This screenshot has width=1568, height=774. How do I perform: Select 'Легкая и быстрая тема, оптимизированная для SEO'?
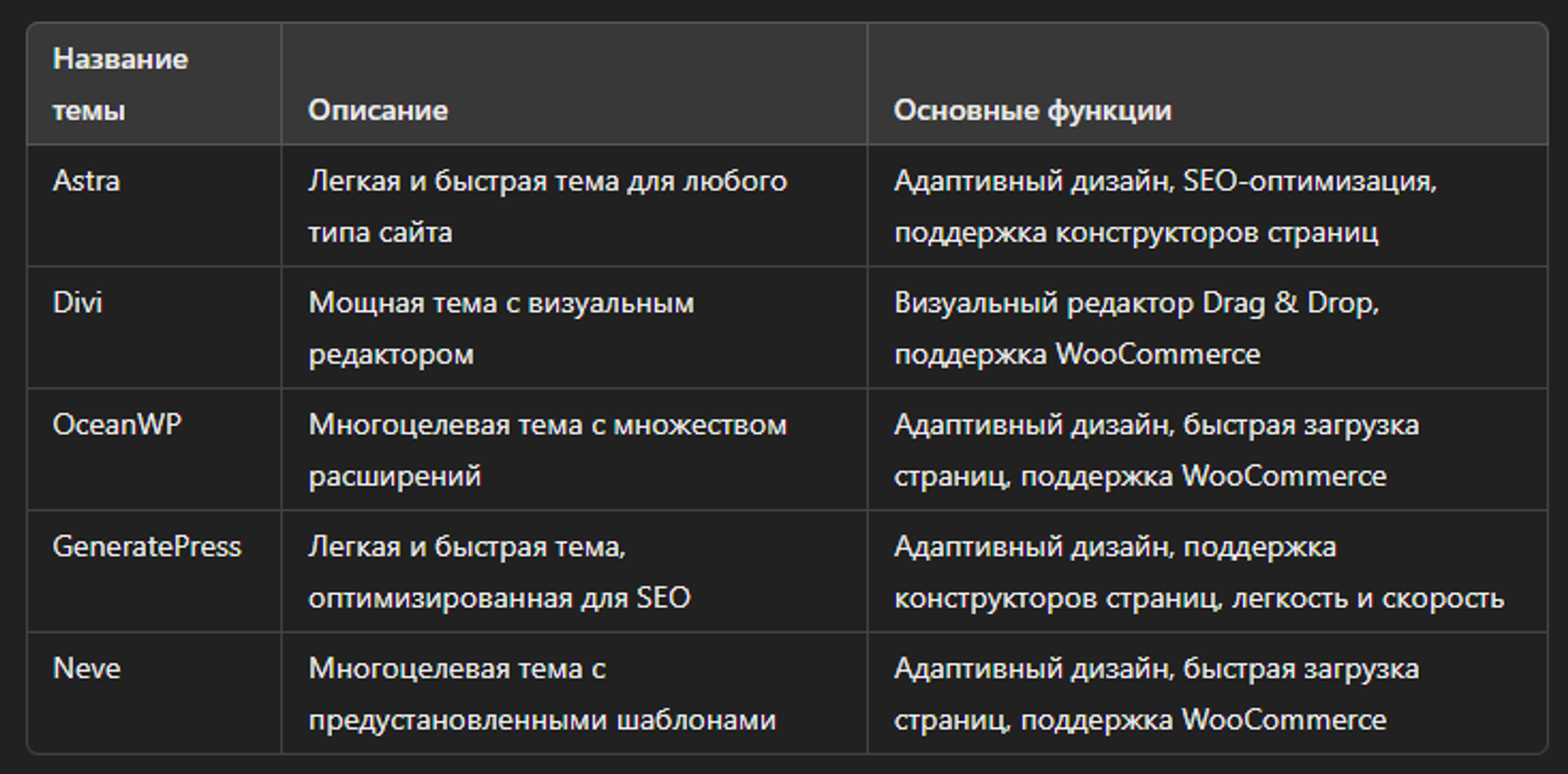coord(574,571)
